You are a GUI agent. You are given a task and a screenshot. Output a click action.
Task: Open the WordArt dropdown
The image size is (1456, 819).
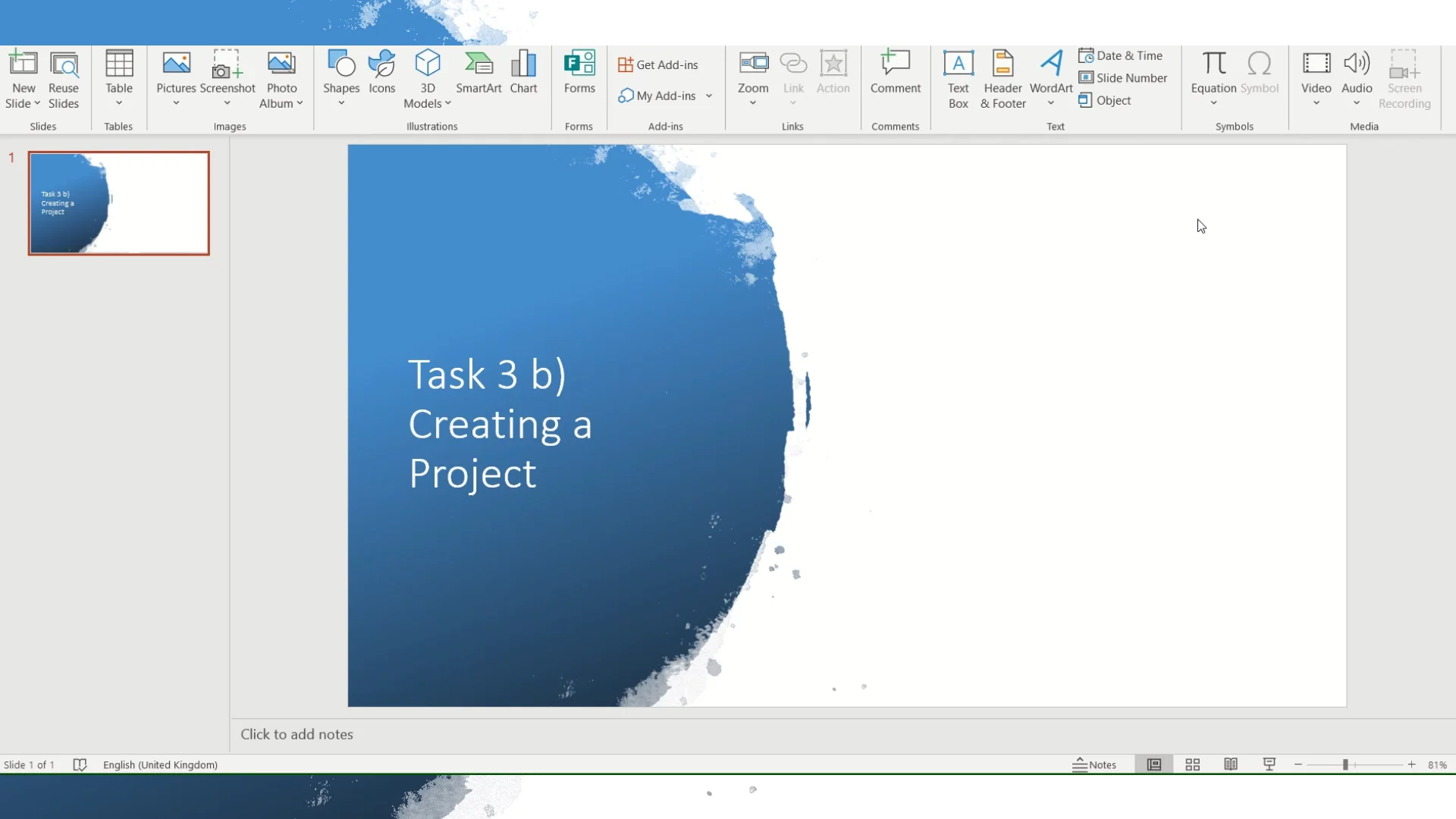[x=1051, y=103]
